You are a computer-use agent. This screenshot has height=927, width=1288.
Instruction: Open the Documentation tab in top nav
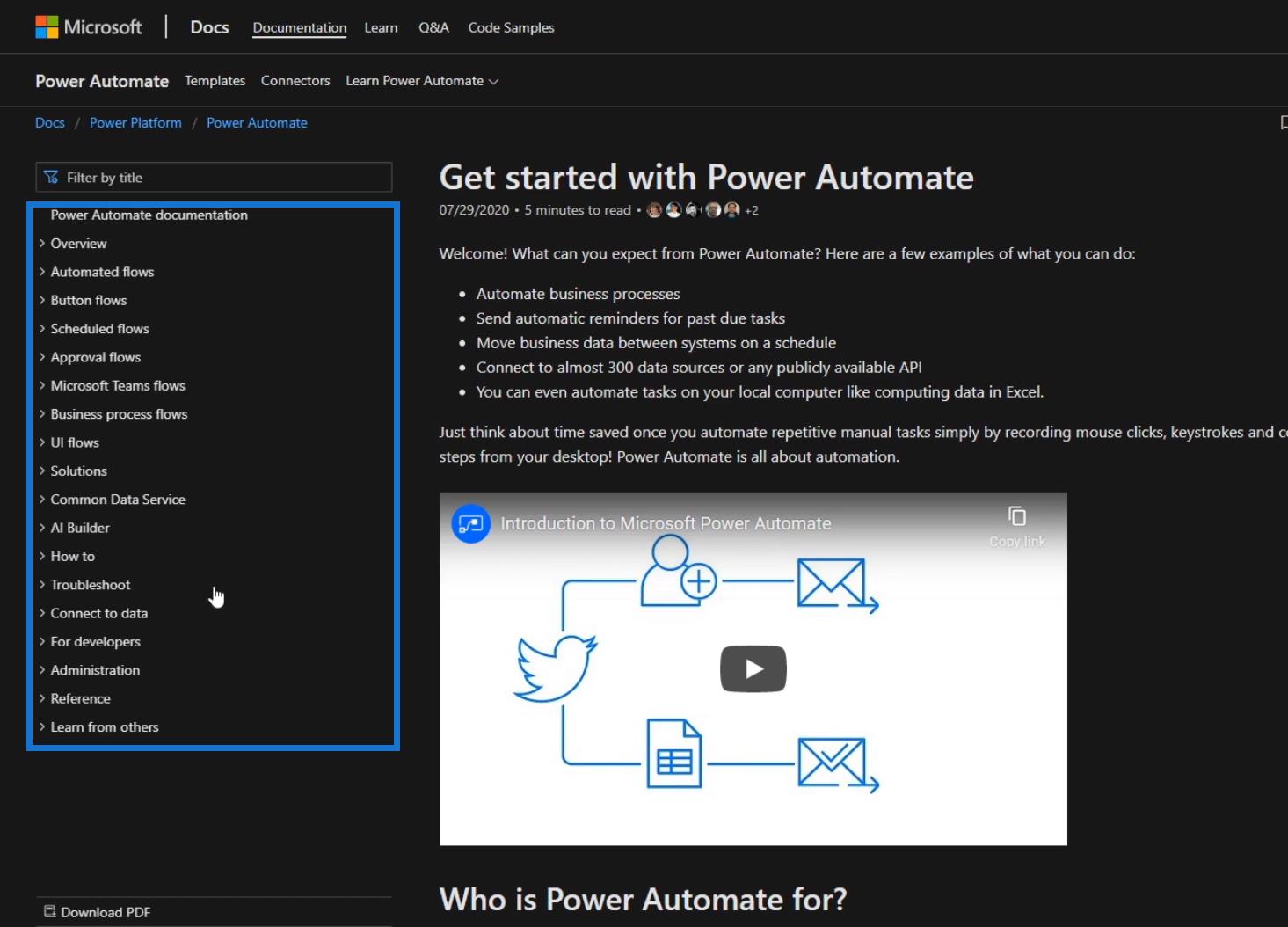(300, 27)
